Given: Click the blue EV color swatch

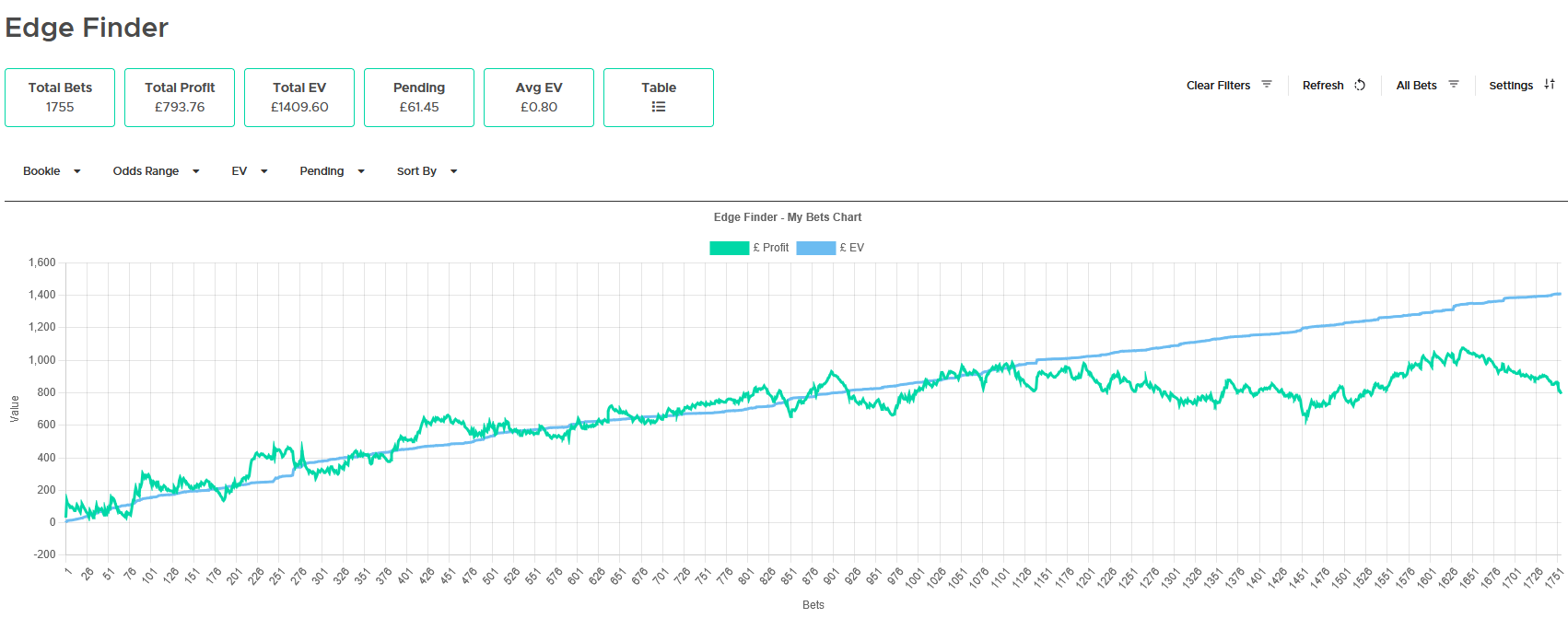Looking at the screenshot, I should [x=815, y=248].
